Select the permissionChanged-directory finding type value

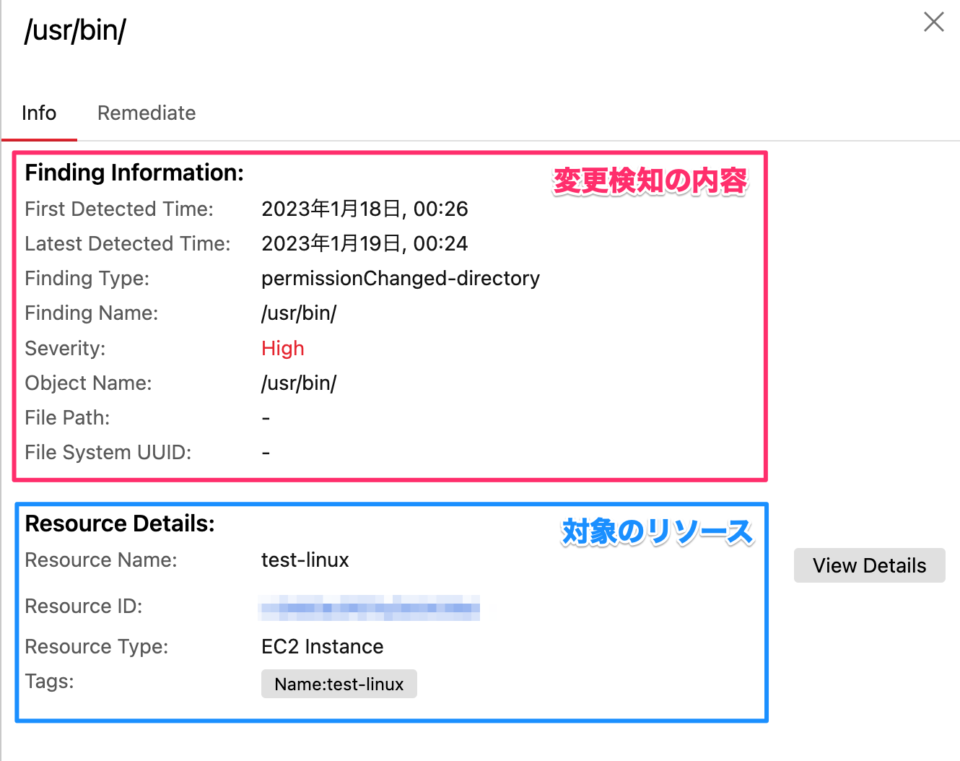pyautogui.click(x=400, y=278)
